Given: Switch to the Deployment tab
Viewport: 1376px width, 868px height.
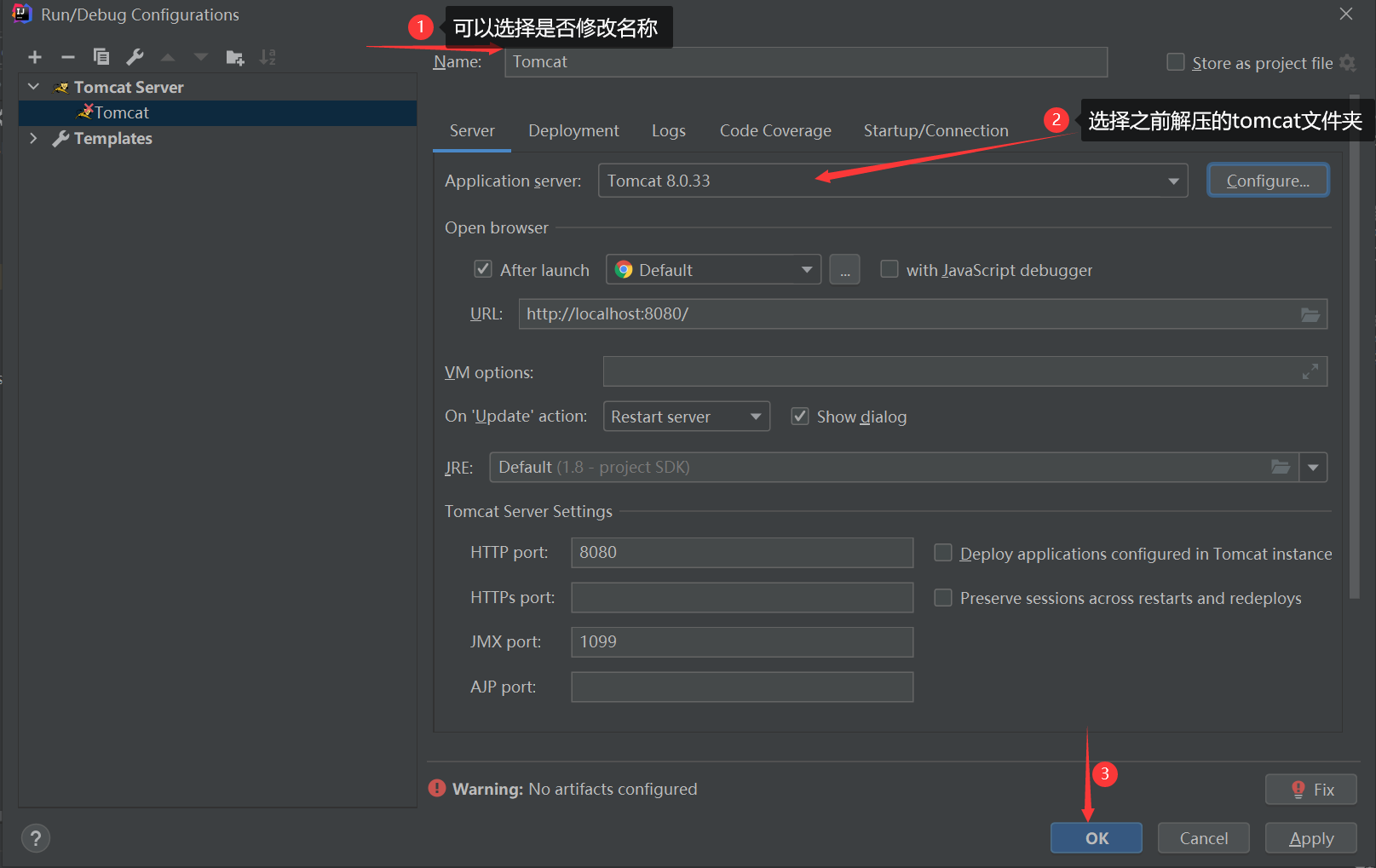Looking at the screenshot, I should (x=573, y=130).
